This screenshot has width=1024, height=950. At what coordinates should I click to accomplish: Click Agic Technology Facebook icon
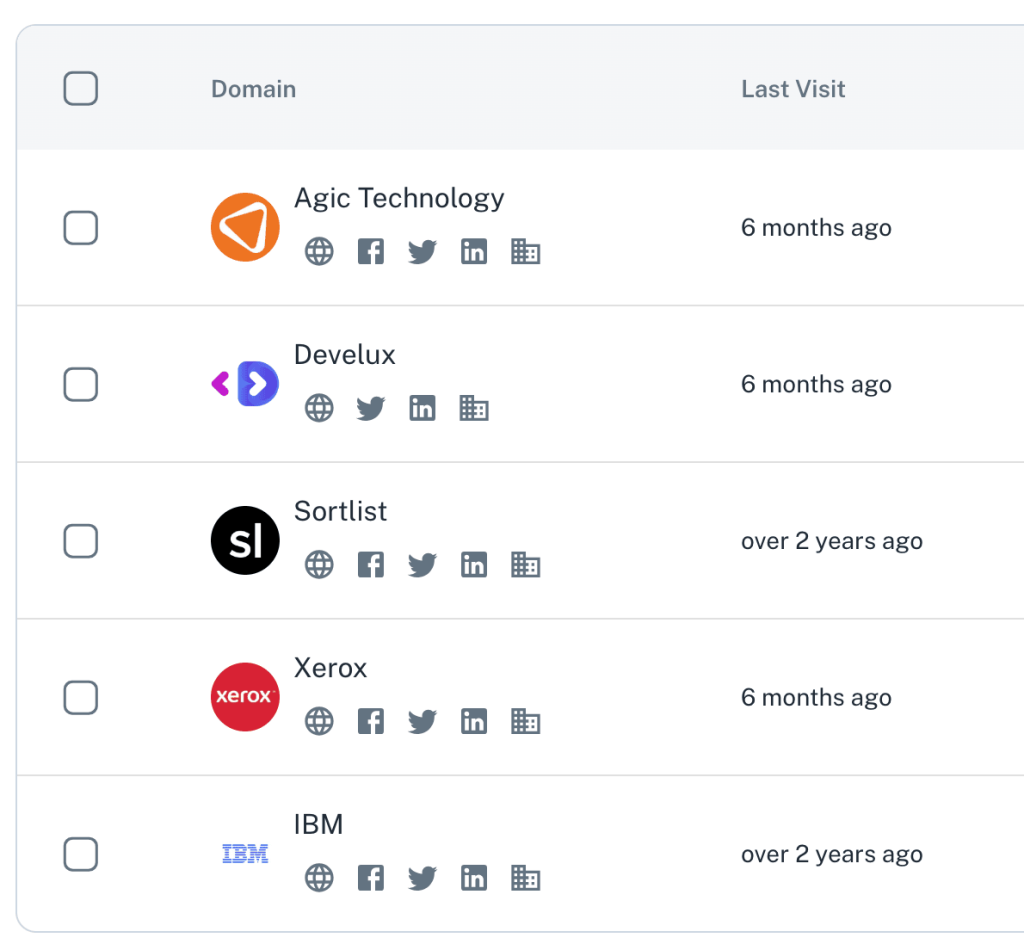click(x=371, y=252)
